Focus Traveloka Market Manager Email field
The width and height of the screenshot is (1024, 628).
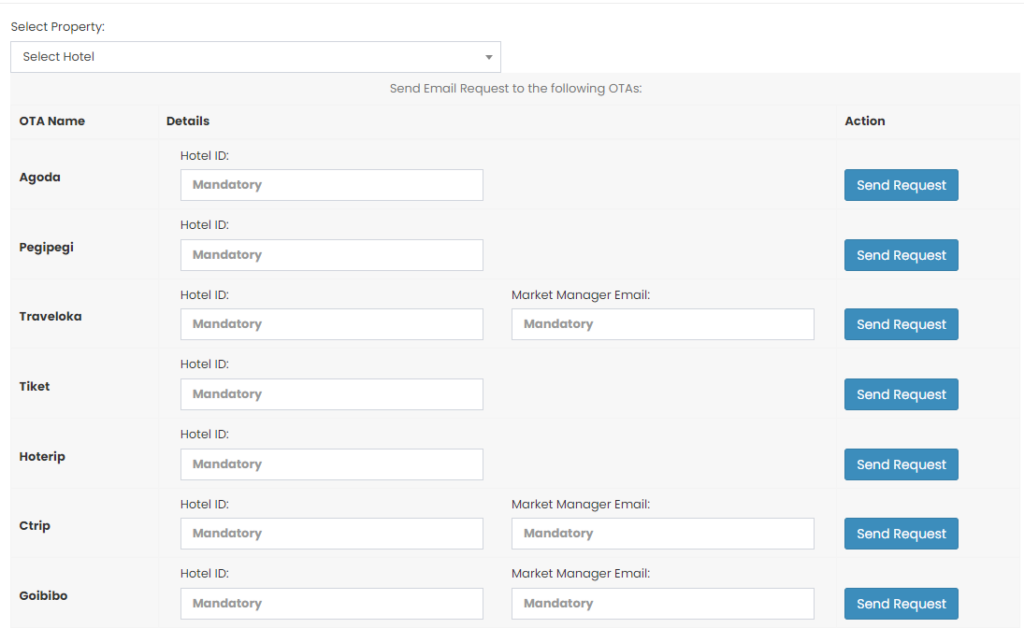(663, 324)
